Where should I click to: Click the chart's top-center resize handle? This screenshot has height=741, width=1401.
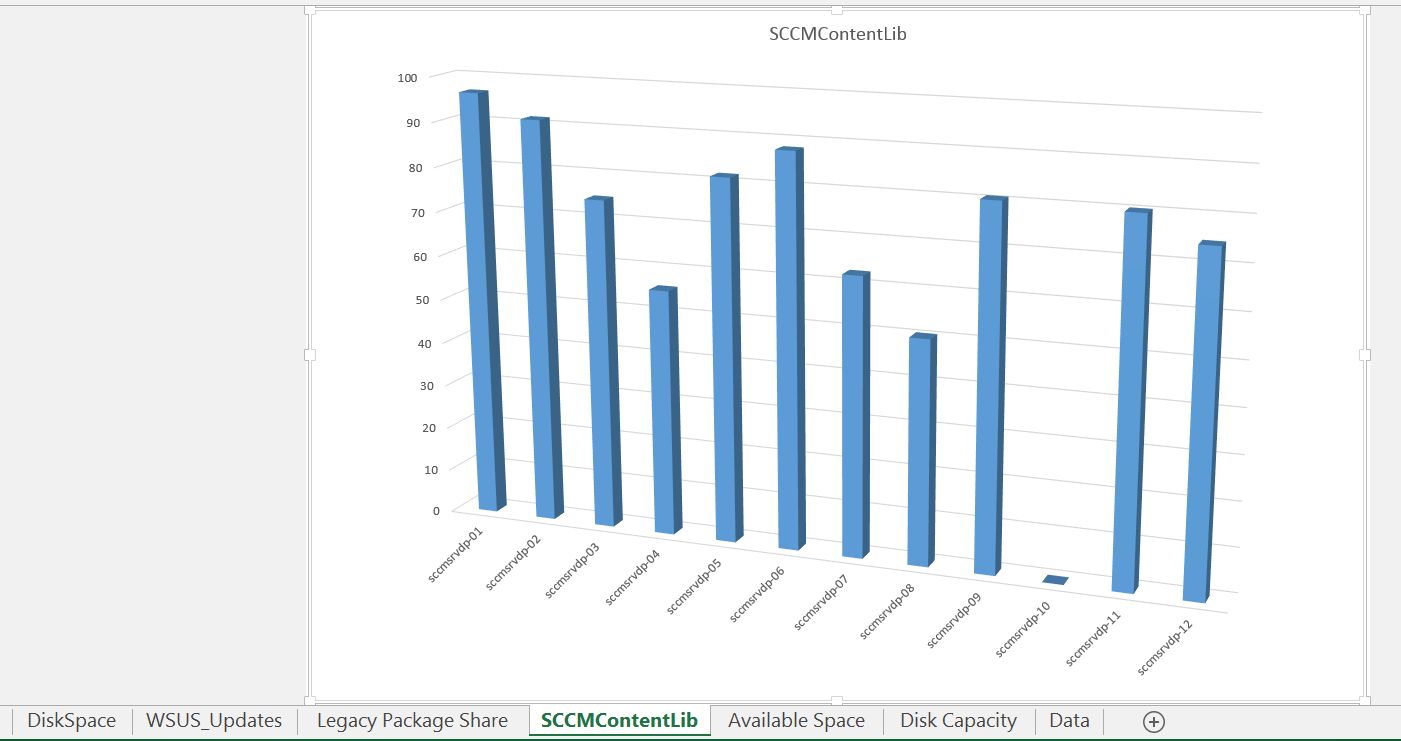[x=837, y=10]
